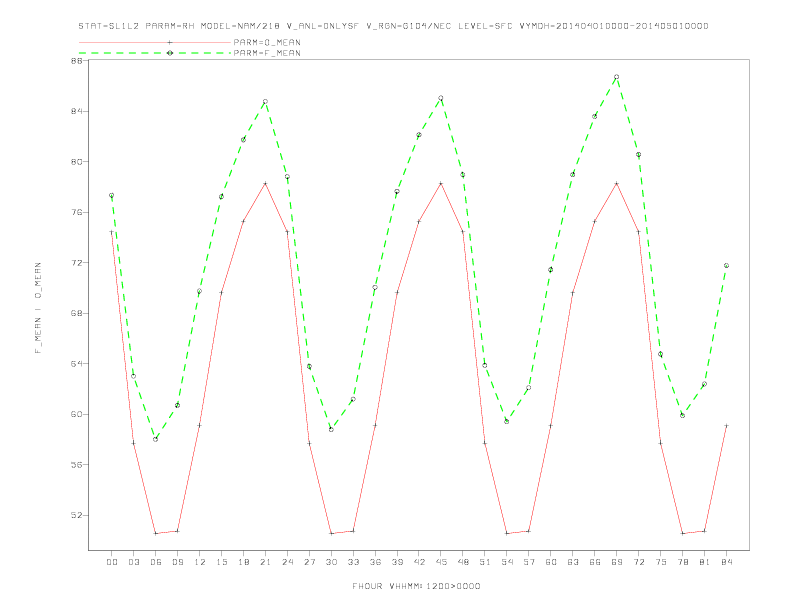
Task: Click x-axis forecast hour label 21
Action: [265, 562]
